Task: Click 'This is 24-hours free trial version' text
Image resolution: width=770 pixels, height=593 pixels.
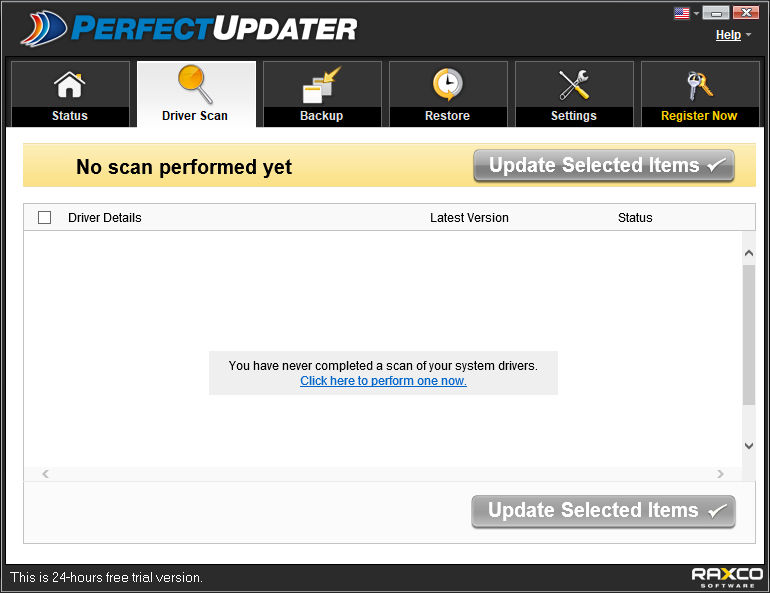Action: coord(106,577)
